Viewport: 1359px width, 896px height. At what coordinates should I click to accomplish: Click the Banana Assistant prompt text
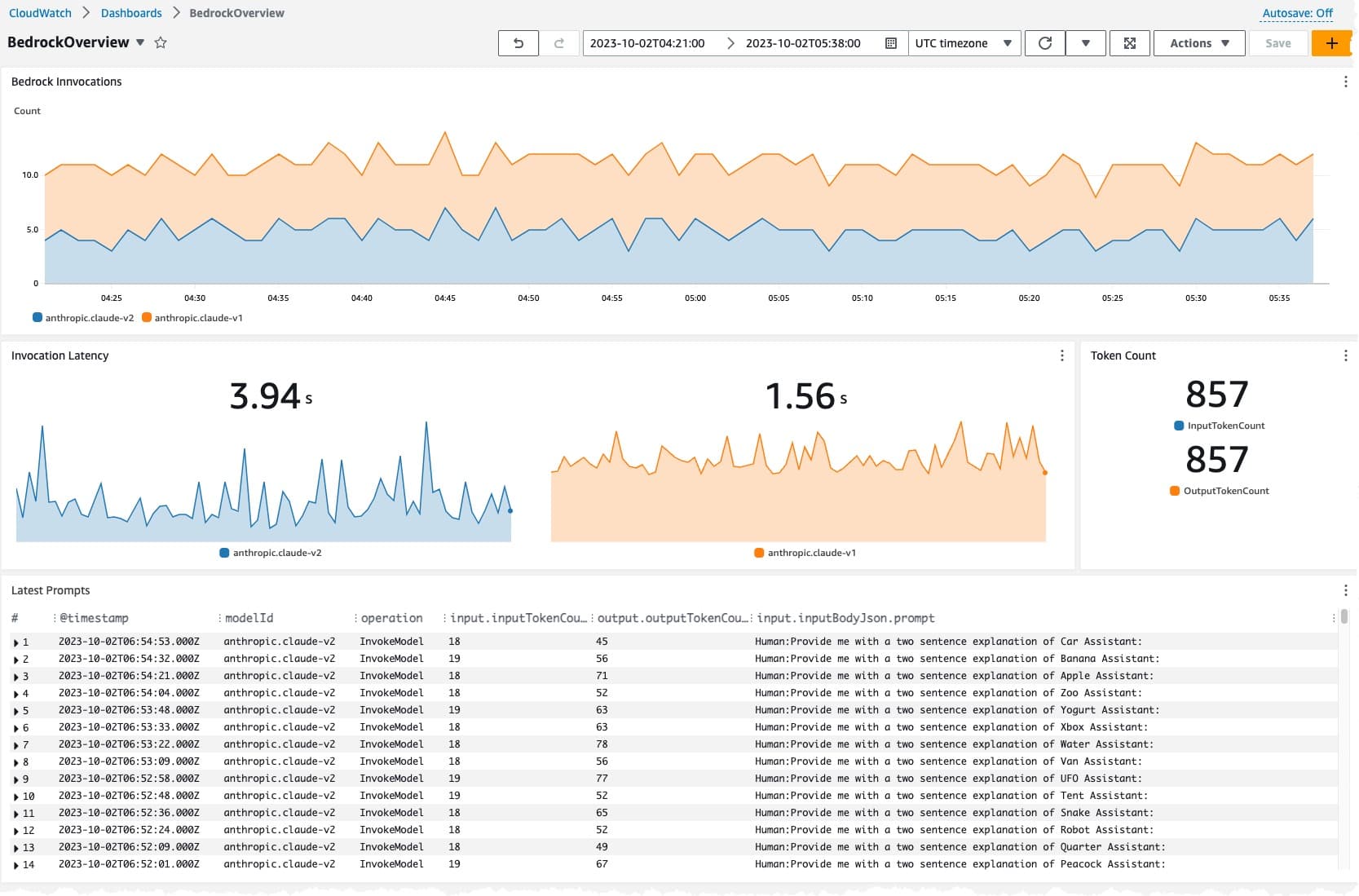(x=957, y=659)
